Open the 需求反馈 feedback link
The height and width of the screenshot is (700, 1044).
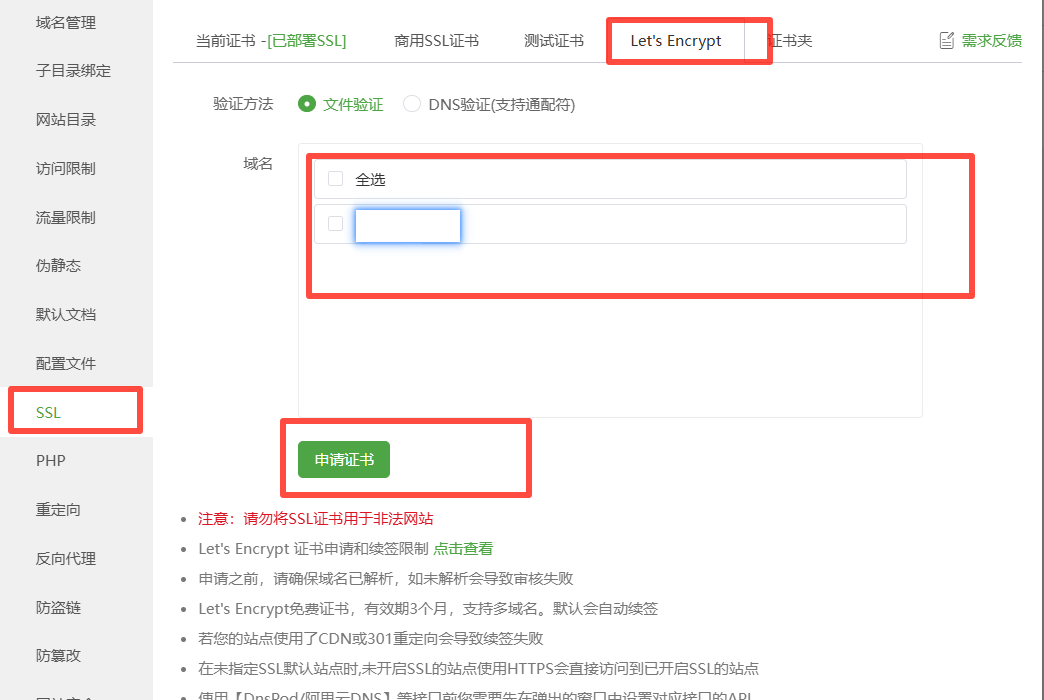pos(991,41)
